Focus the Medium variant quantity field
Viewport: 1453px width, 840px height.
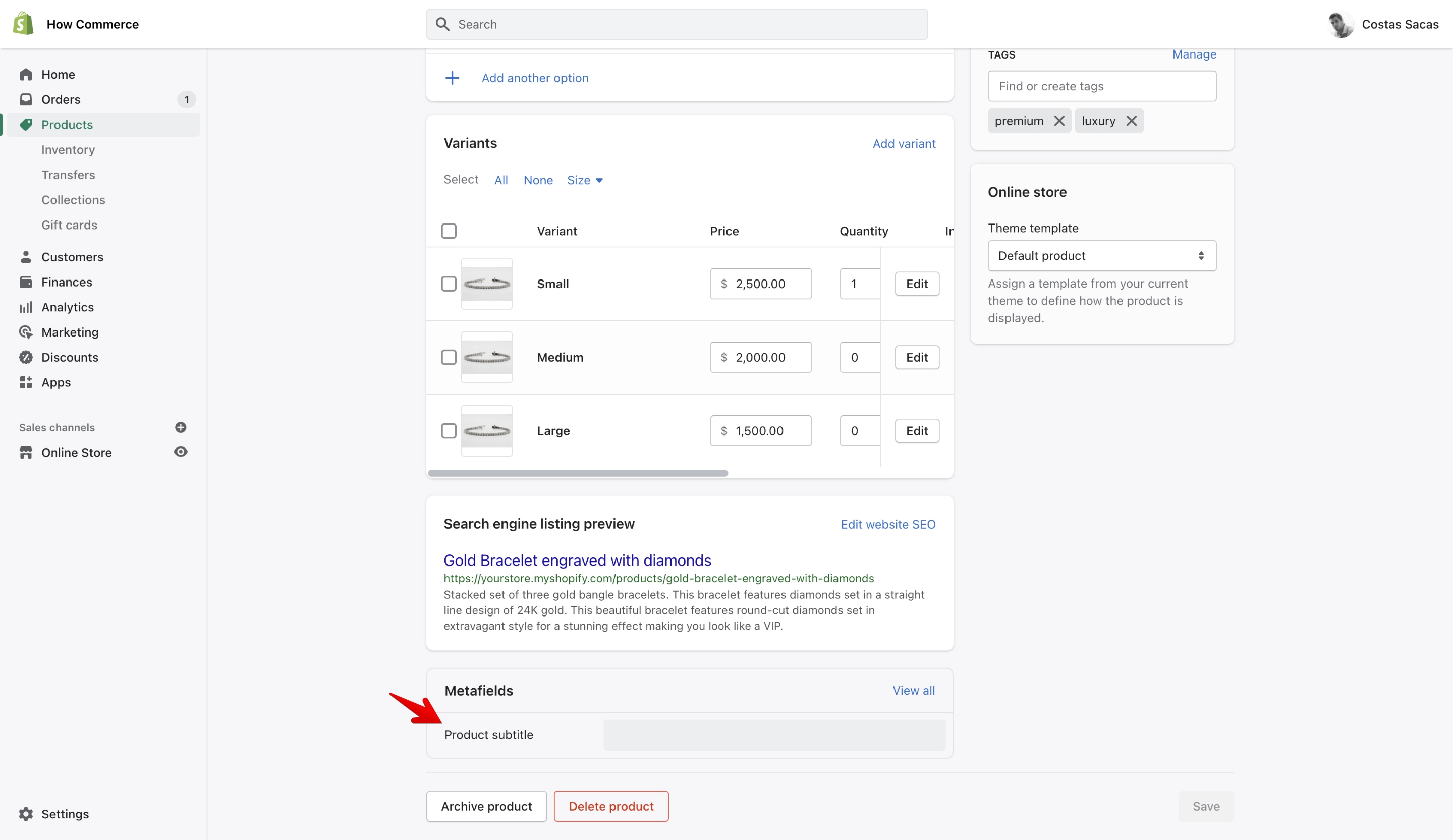pyautogui.click(x=860, y=358)
